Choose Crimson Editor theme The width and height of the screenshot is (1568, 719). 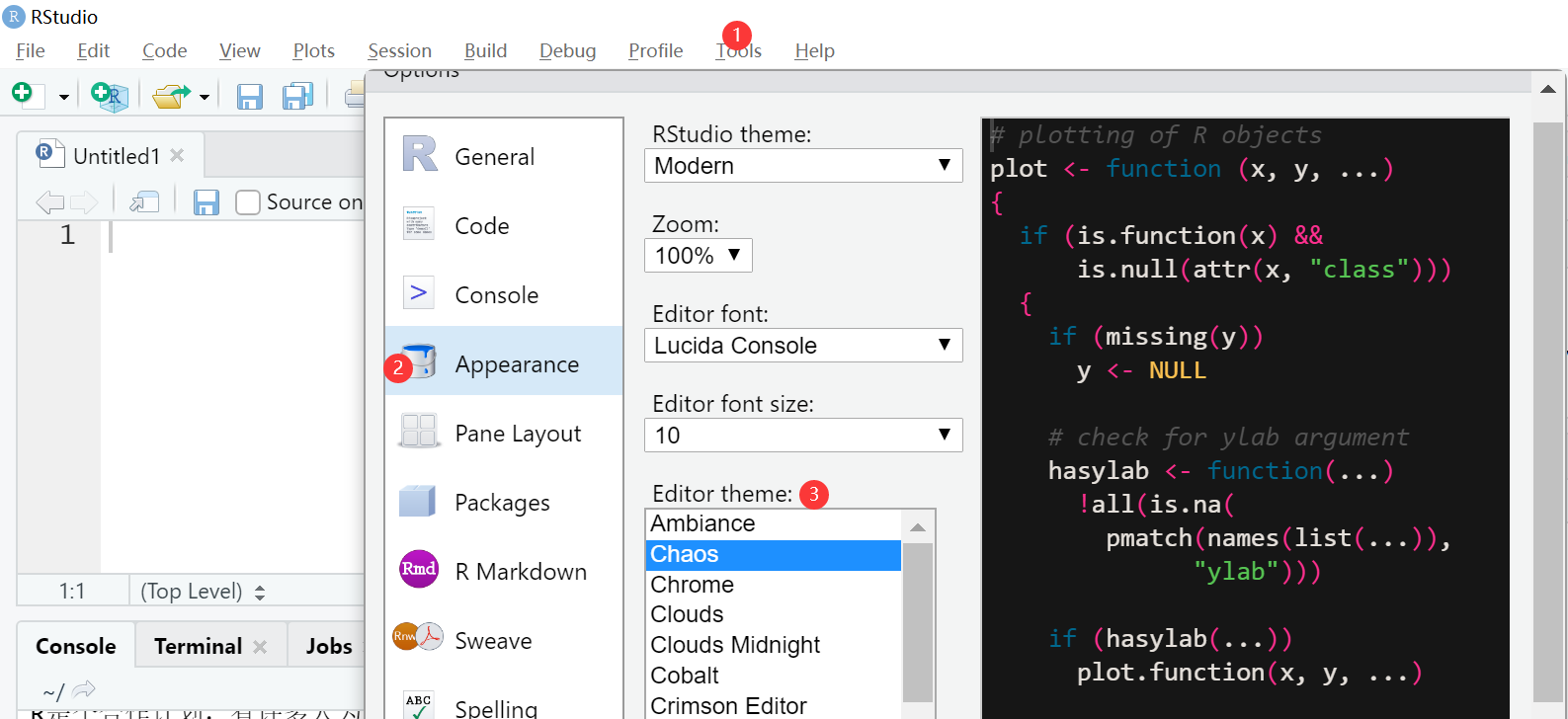coord(774,705)
